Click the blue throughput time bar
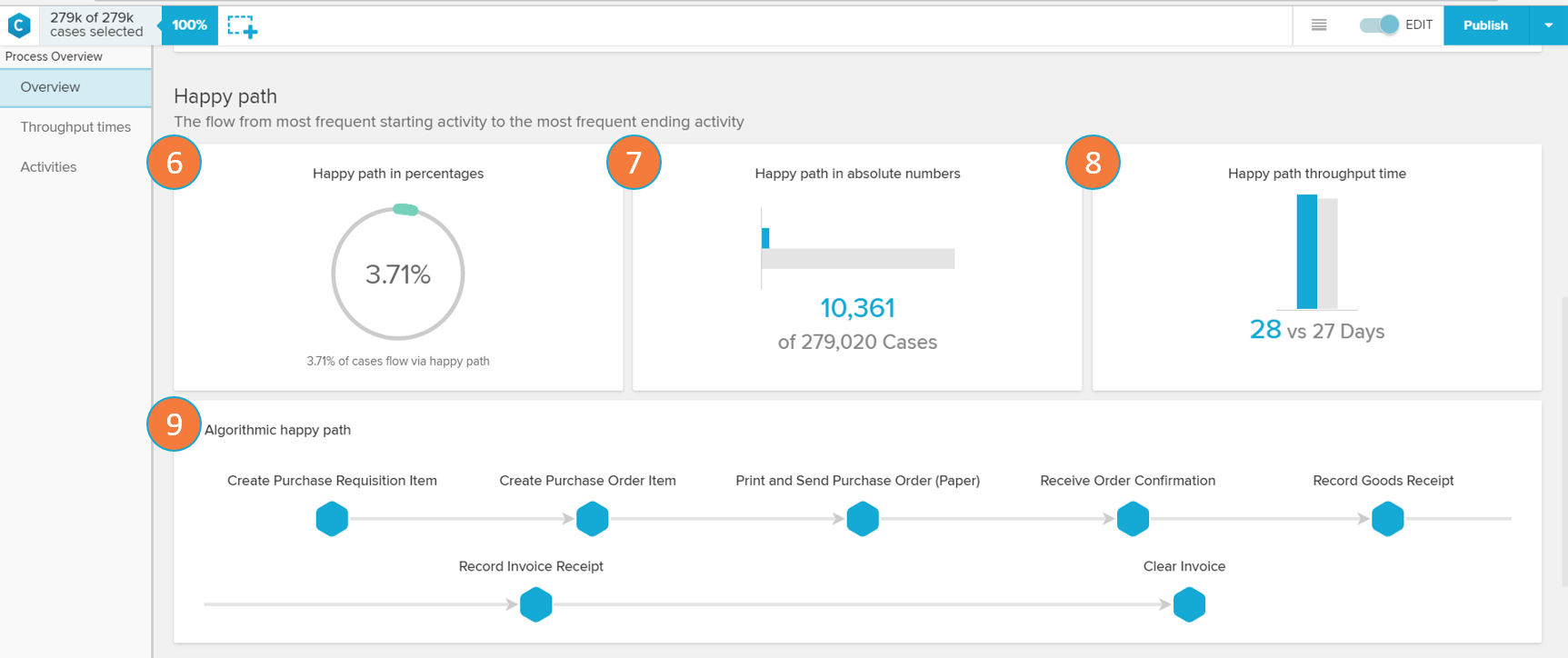This screenshot has height=658, width=1568. [1306, 252]
